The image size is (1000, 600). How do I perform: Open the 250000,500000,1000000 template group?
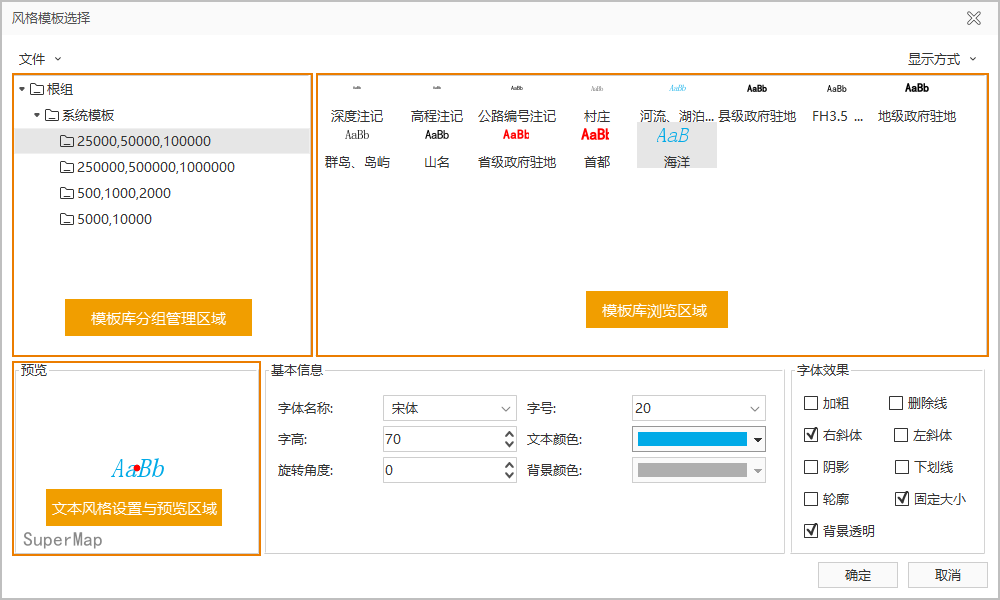tap(155, 167)
